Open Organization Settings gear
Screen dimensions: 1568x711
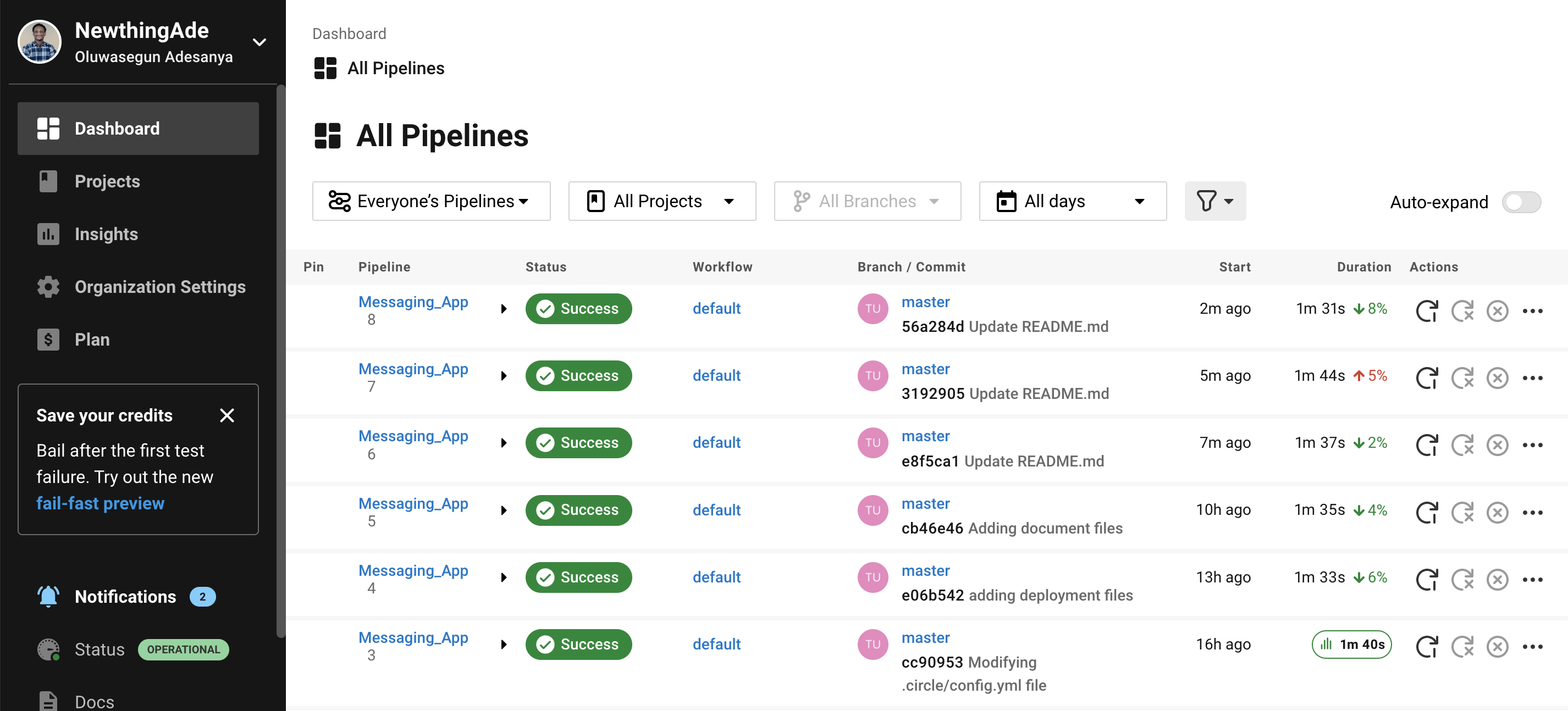click(x=159, y=286)
